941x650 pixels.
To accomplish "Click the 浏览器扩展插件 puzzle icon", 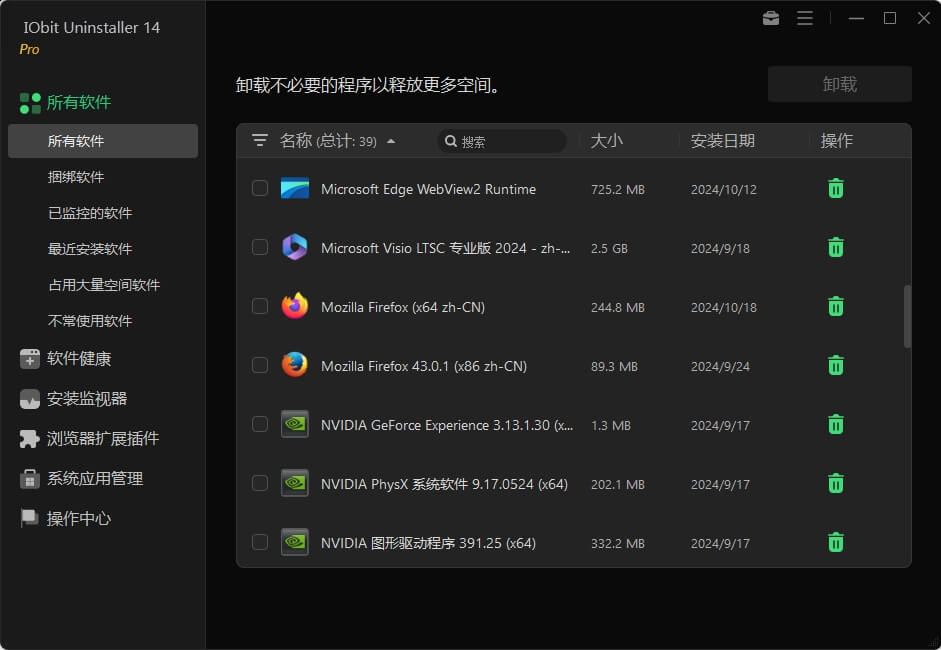I will 29,439.
